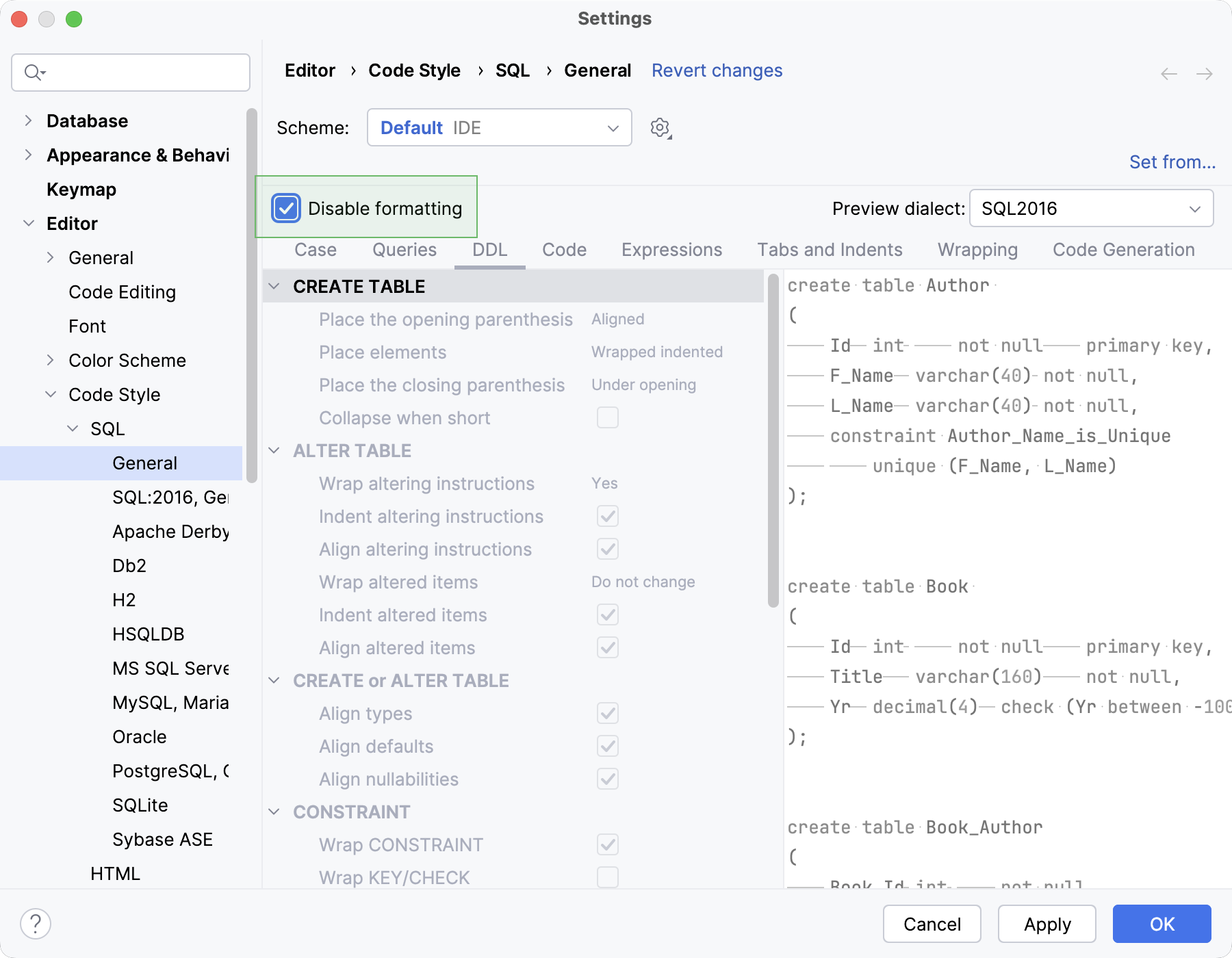Uncheck the Disable formatting checkbox

285,208
